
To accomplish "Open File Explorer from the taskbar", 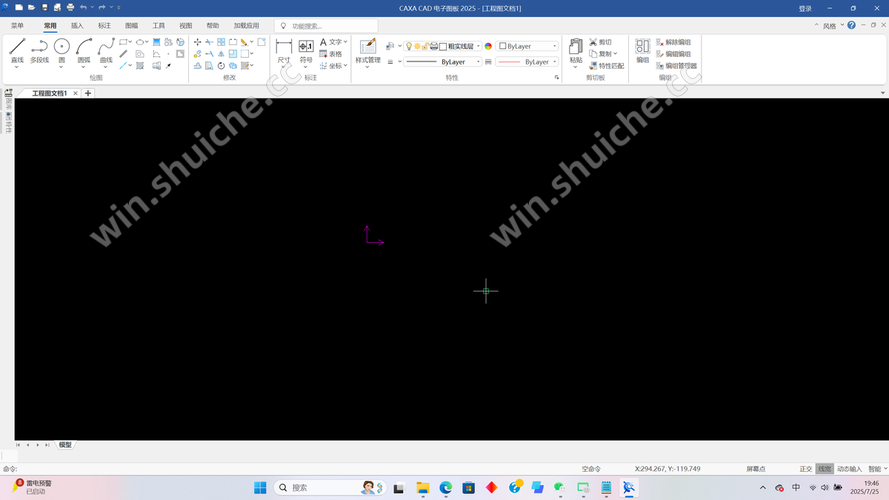I will coord(422,488).
